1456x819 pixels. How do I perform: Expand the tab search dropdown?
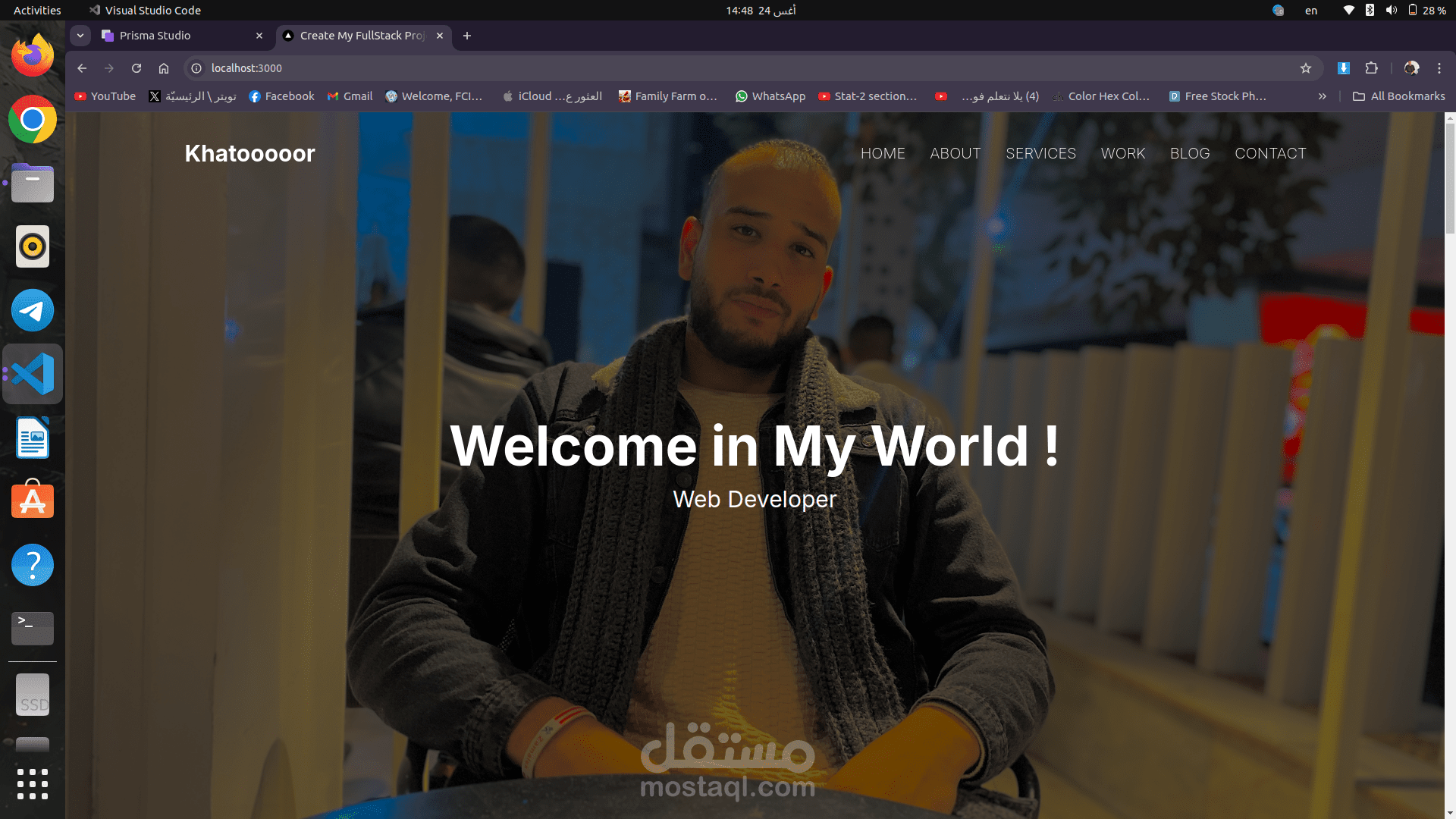pos(80,36)
